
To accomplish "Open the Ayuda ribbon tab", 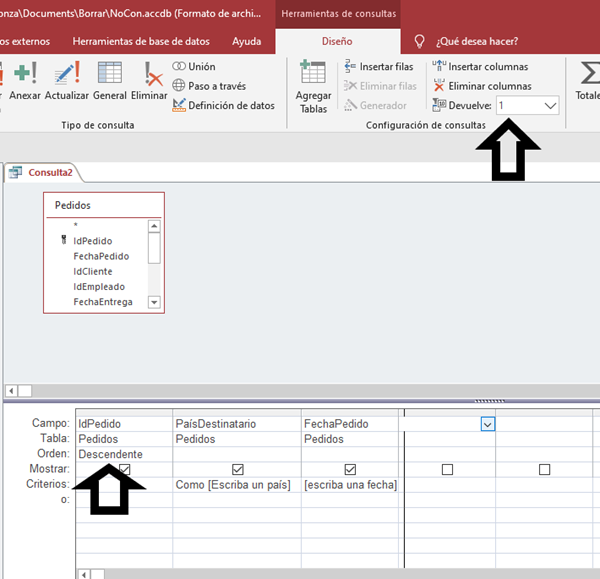I will pyautogui.click(x=246, y=42).
